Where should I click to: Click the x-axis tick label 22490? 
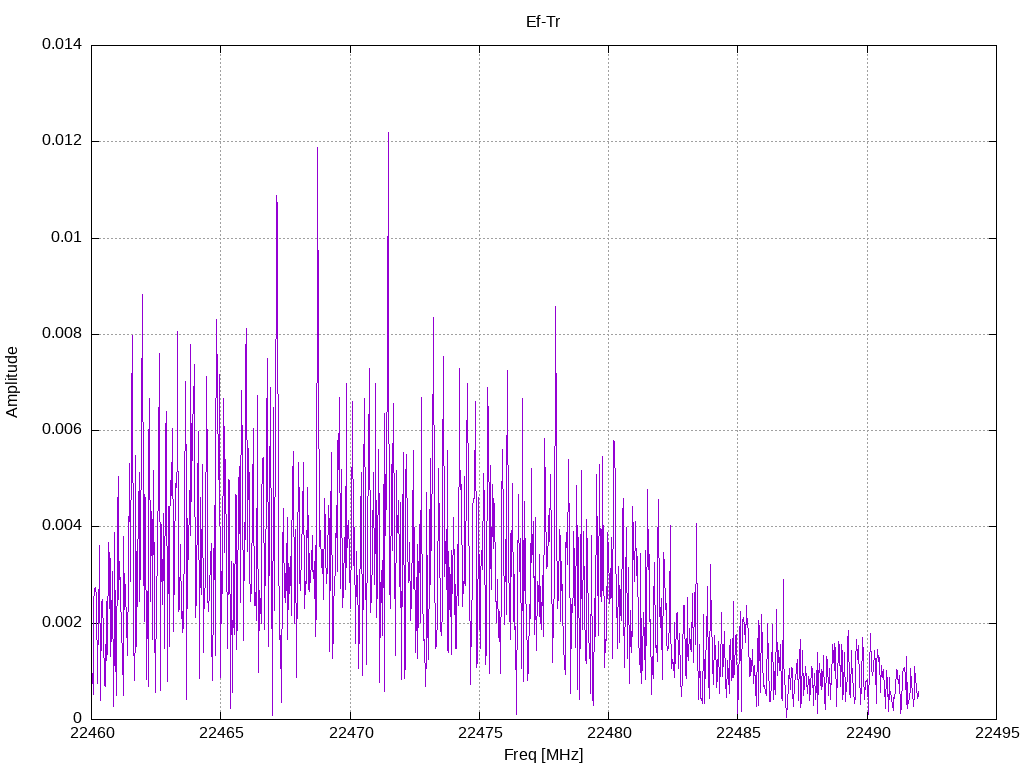868,733
